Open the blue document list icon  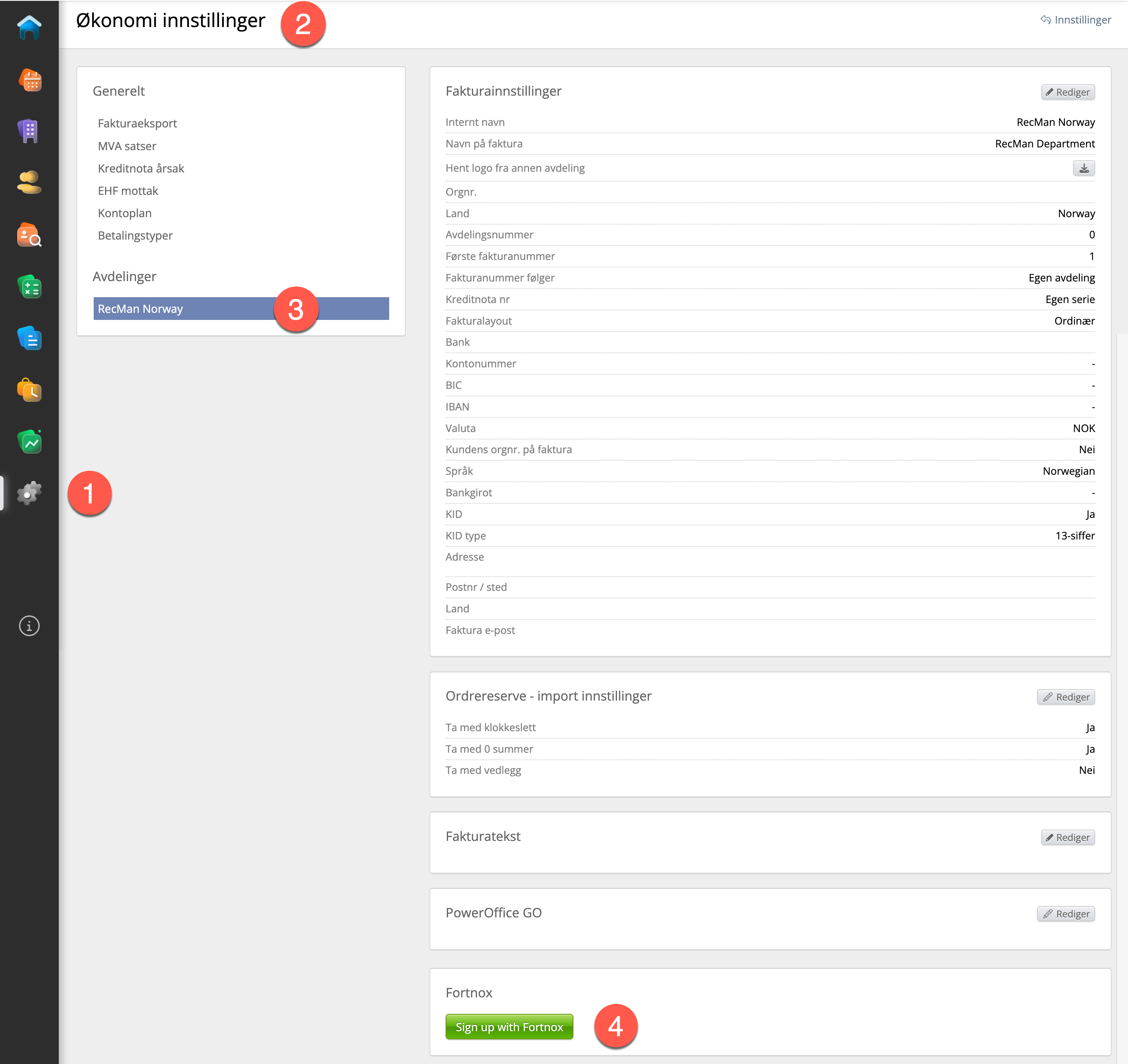29,339
